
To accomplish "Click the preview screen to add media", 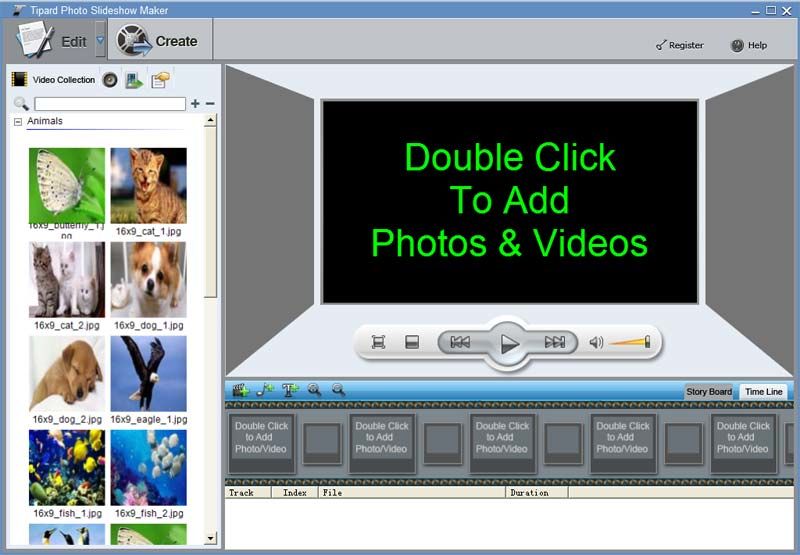I will (510, 201).
